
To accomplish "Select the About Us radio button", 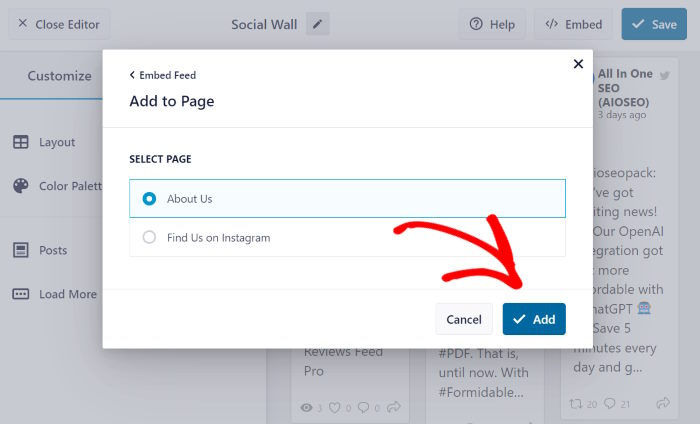I will click(x=150, y=199).
